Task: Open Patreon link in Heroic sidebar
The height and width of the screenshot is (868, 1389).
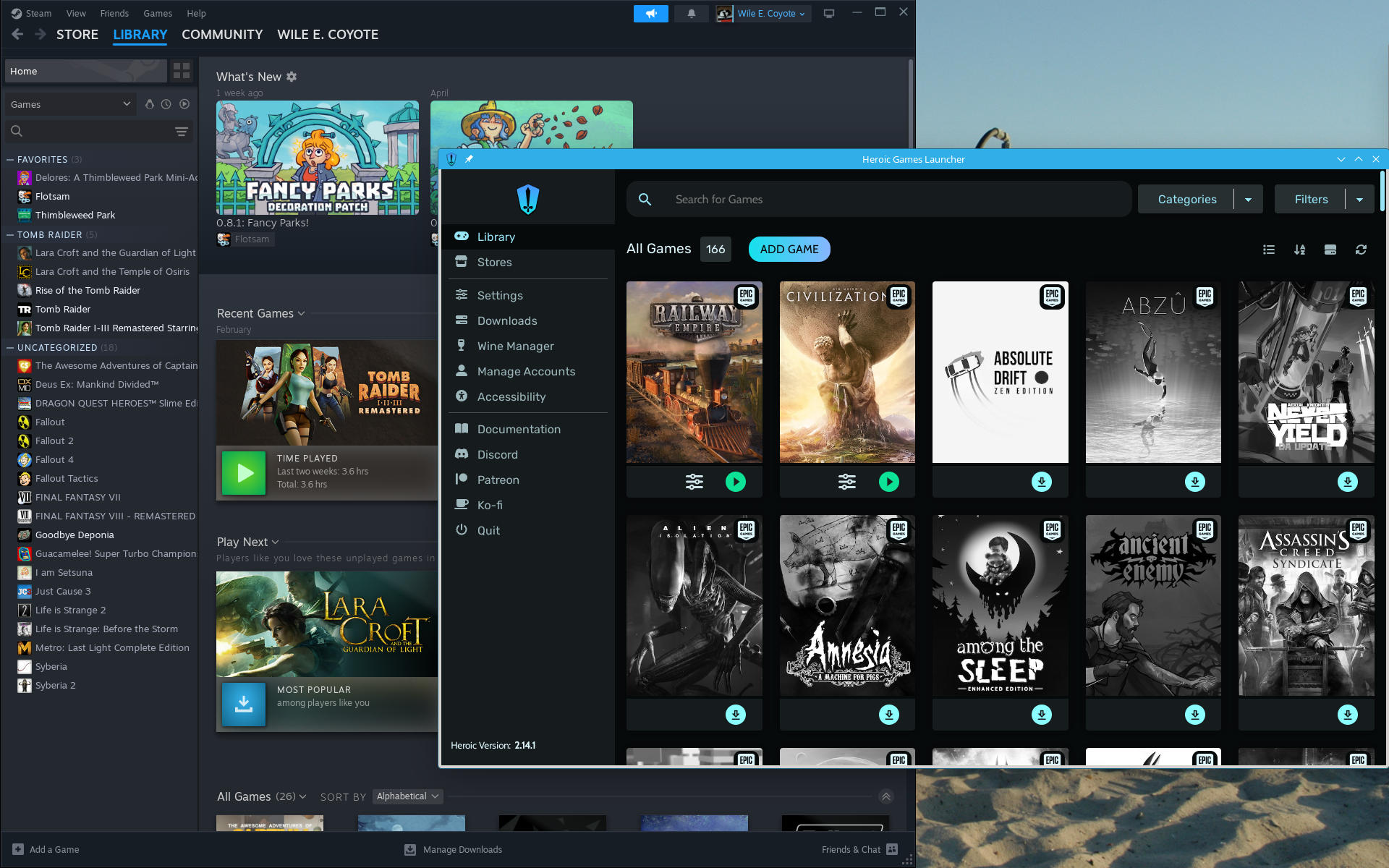Action: [528, 480]
